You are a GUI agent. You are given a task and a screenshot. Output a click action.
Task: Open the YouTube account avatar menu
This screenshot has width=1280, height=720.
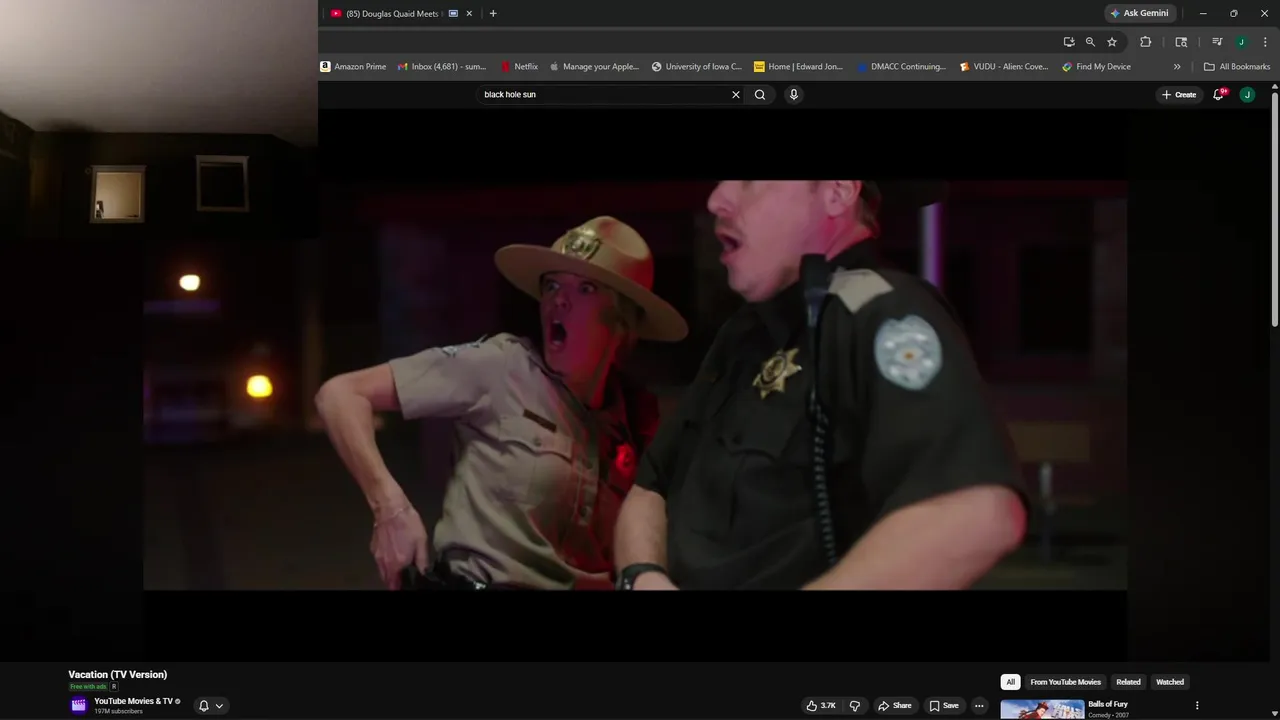(x=1247, y=95)
